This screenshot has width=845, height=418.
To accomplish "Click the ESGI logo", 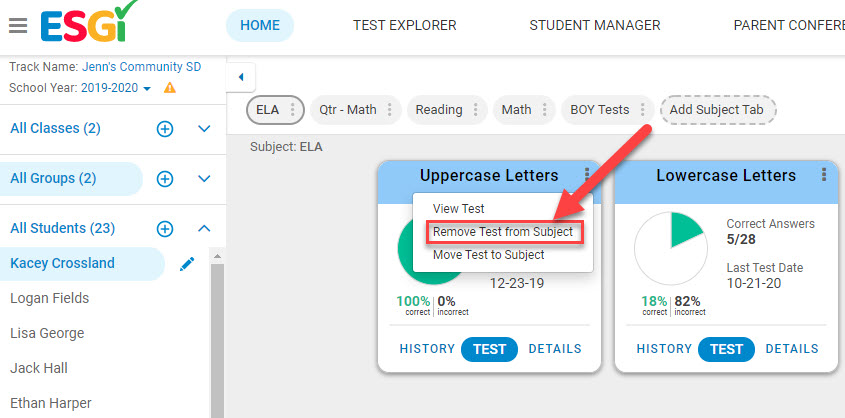I will point(89,22).
